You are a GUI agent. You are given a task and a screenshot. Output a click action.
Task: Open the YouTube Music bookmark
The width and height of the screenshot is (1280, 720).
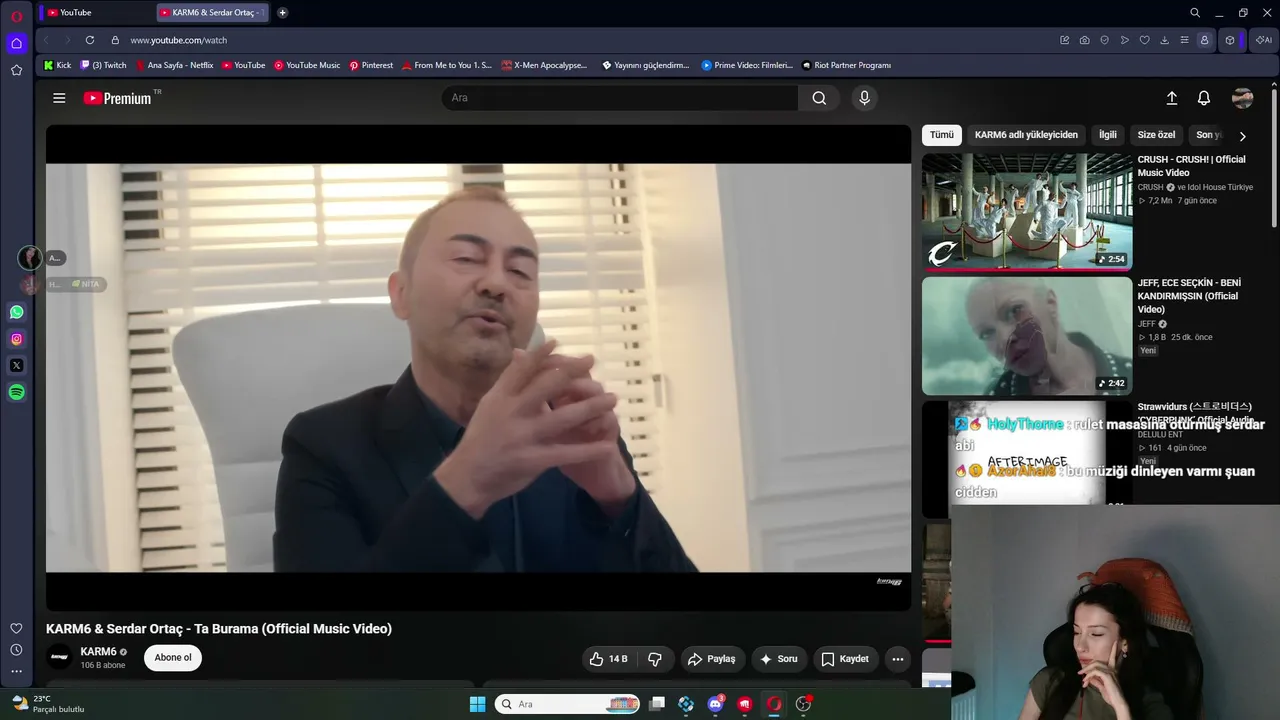pyautogui.click(x=307, y=65)
